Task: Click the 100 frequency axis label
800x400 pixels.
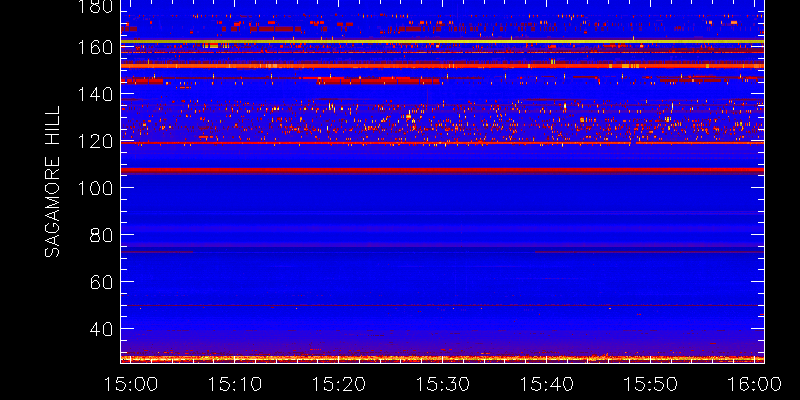Action: pos(95,188)
